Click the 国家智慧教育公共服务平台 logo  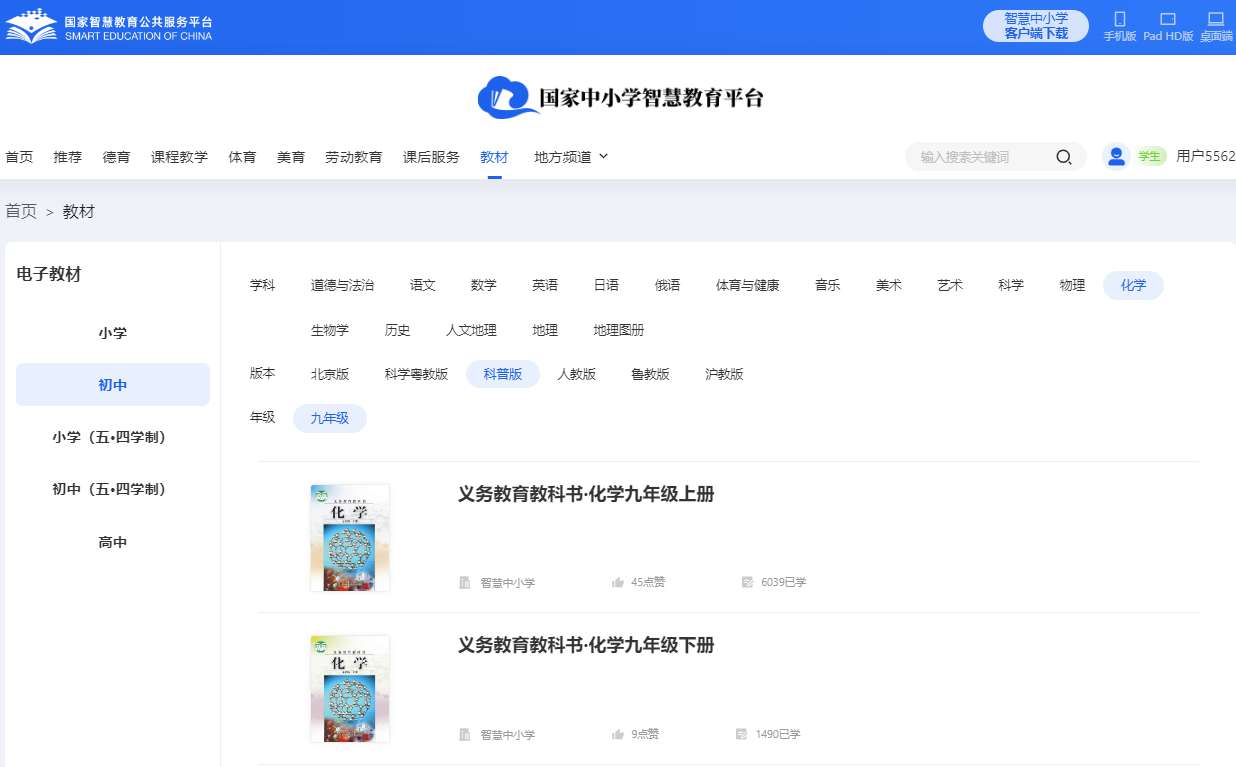pyautogui.click(x=108, y=27)
